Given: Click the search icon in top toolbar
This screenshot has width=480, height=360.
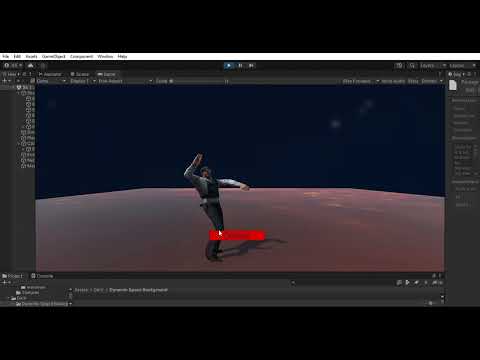Looking at the screenshot, I should click(413, 66).
